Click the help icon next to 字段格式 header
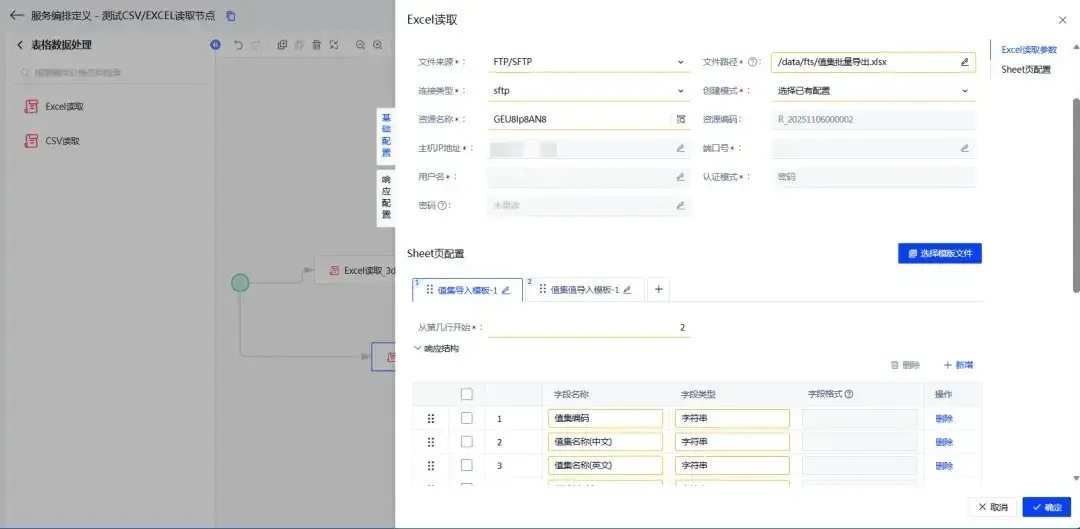Viewport: 1080px width, 529px height. tap(849, 395)
